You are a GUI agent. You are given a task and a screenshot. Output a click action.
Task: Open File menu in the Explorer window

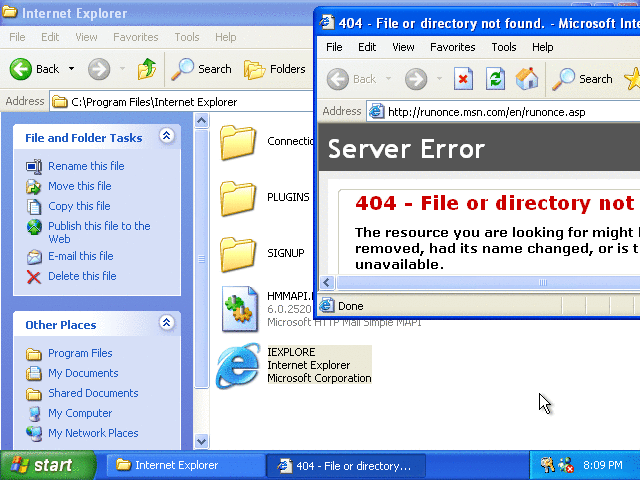pyautogui.click(x=17, y=37)
